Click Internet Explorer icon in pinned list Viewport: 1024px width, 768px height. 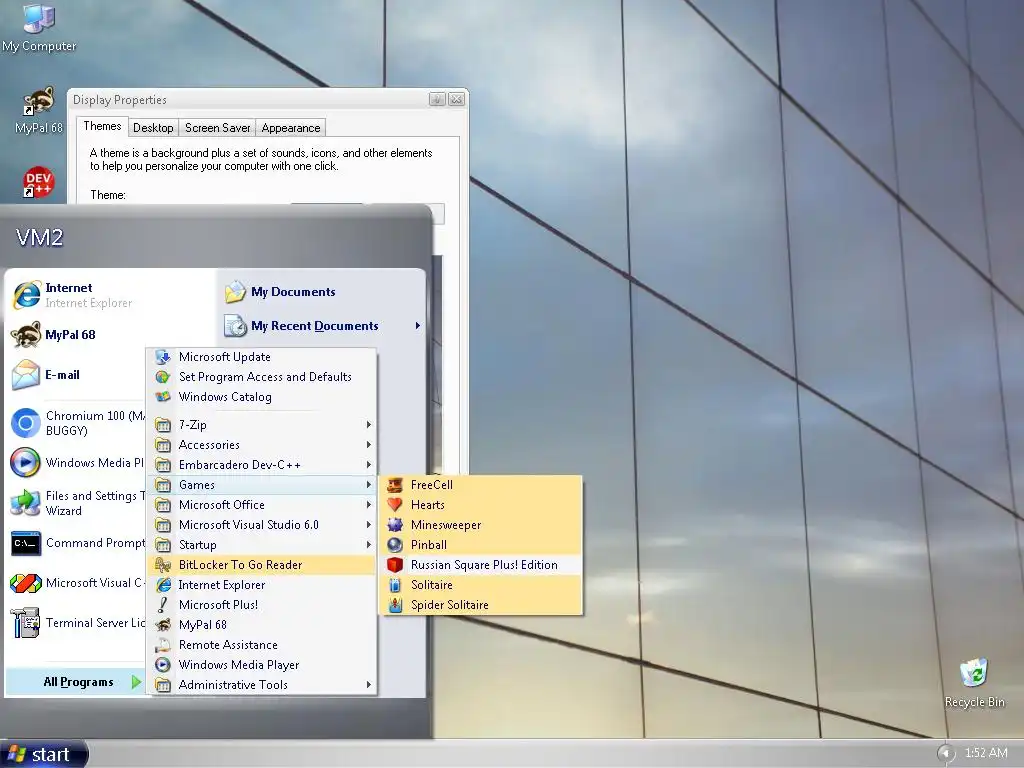[x=26, y=295]
